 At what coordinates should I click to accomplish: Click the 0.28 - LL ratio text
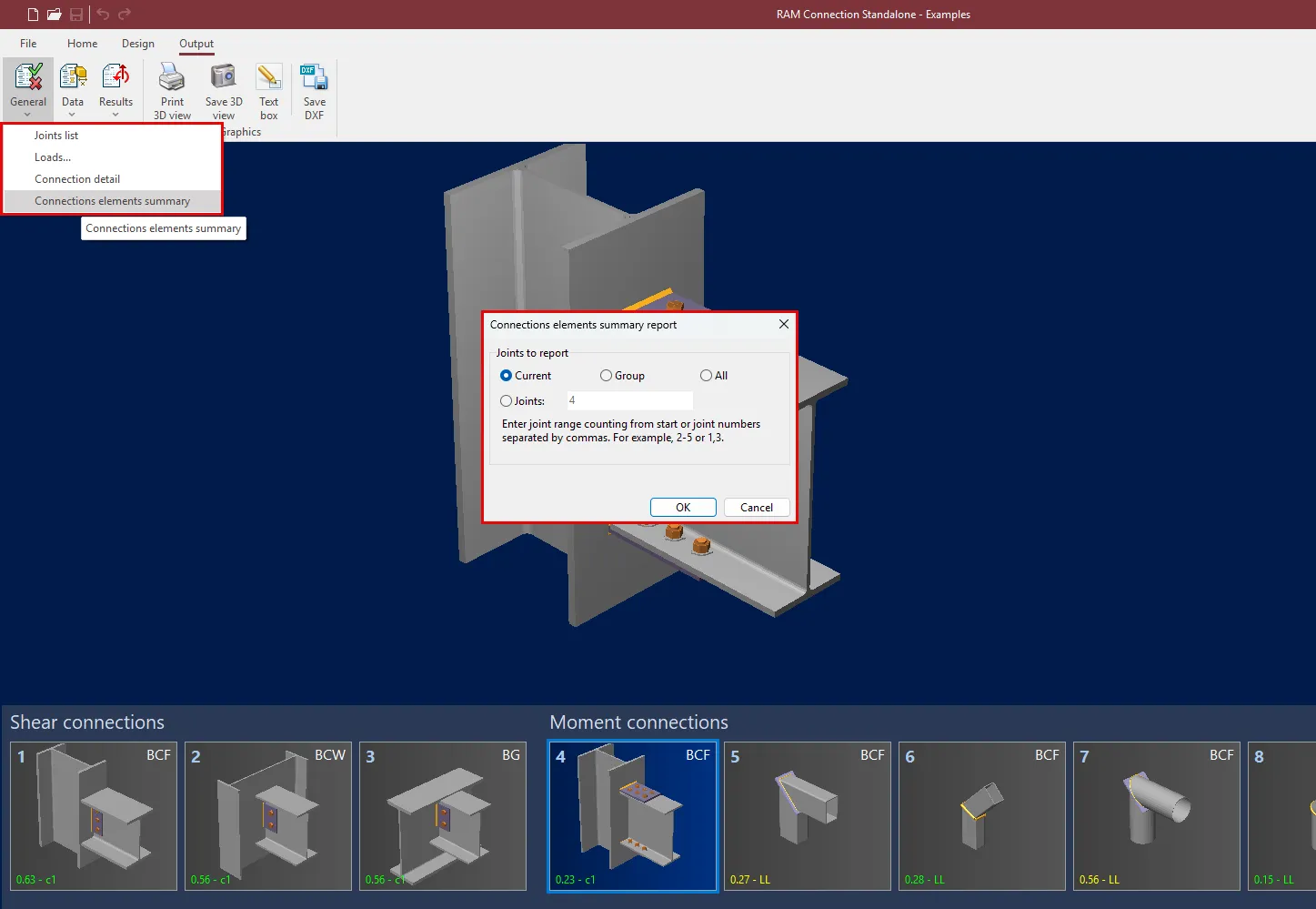pos(925,880)
